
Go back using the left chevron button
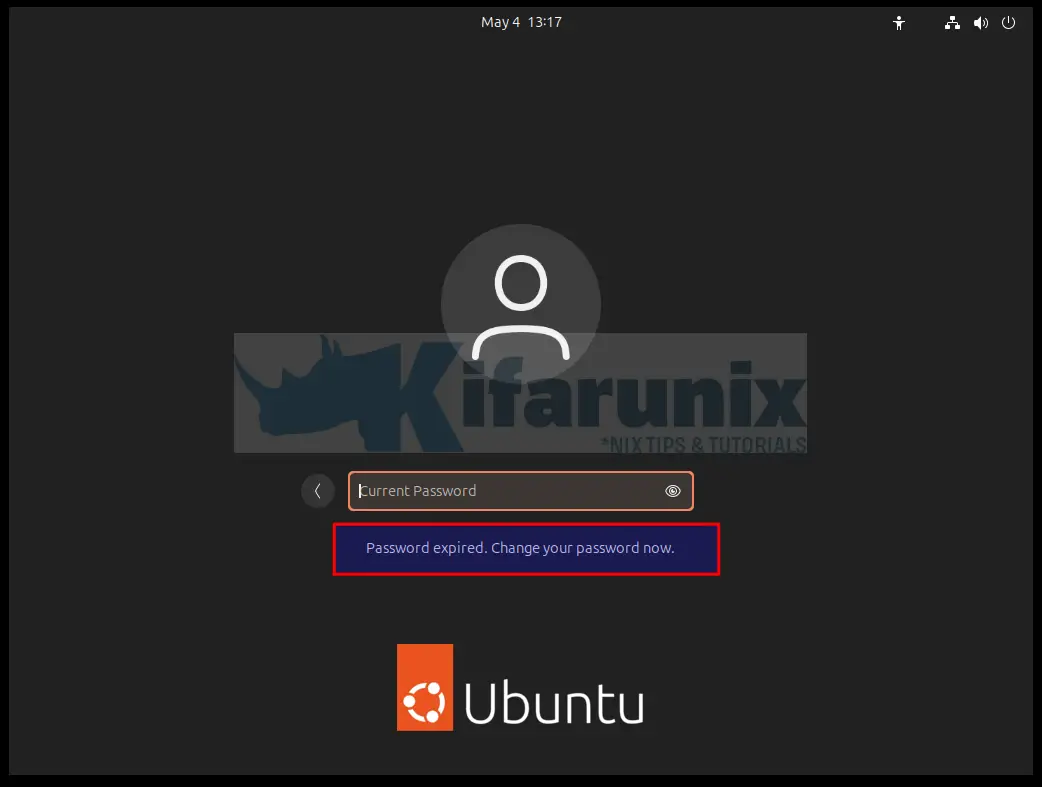click(x=318, y=491)
